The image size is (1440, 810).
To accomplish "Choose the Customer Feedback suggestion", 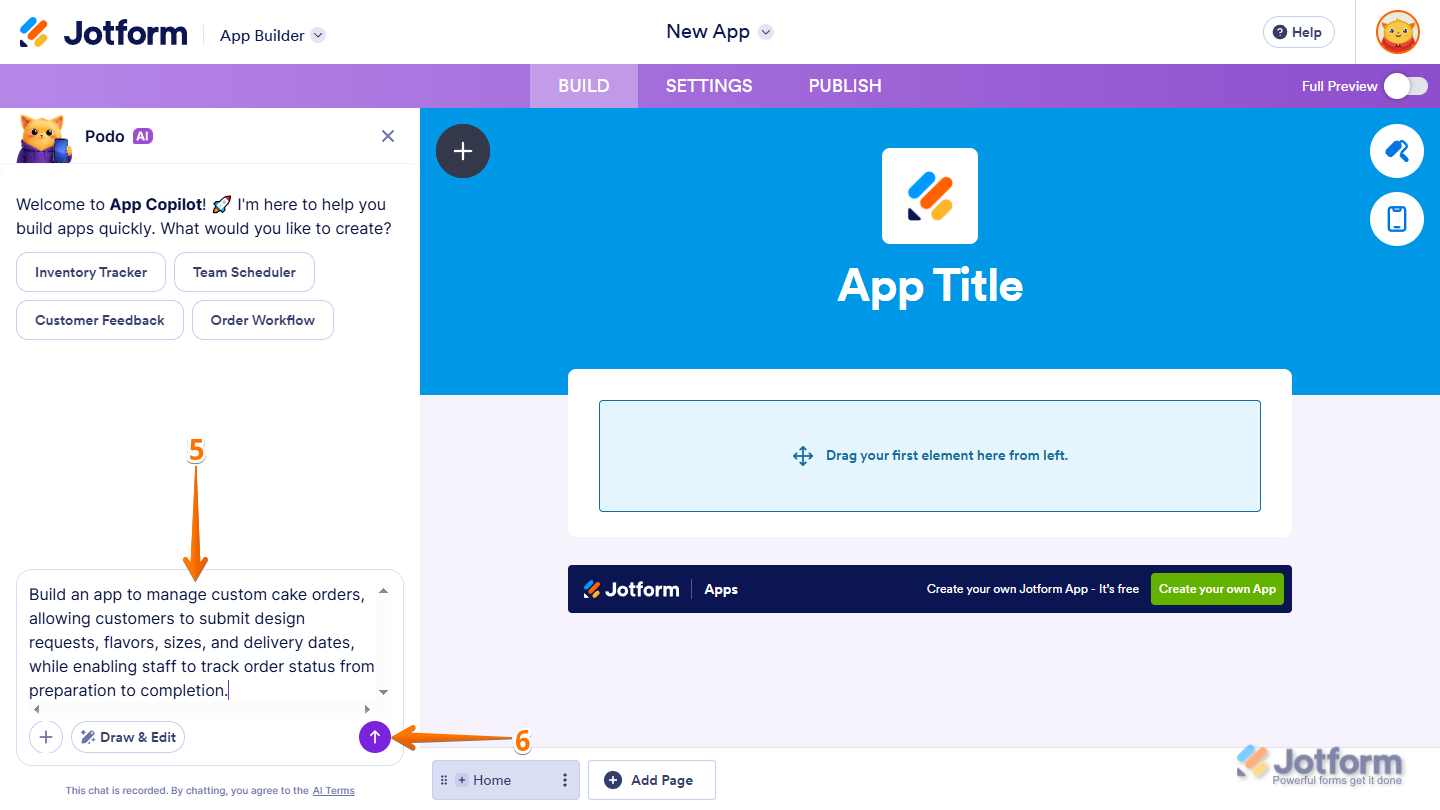I will coord(100,320).
